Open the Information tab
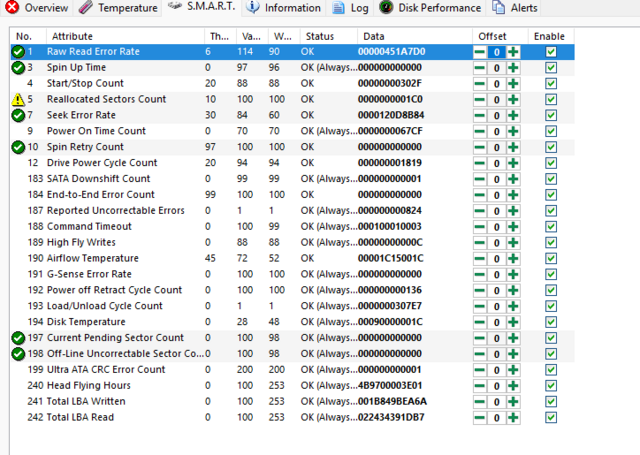This screenshot has height=455, width=640. (x=284, y=7)
